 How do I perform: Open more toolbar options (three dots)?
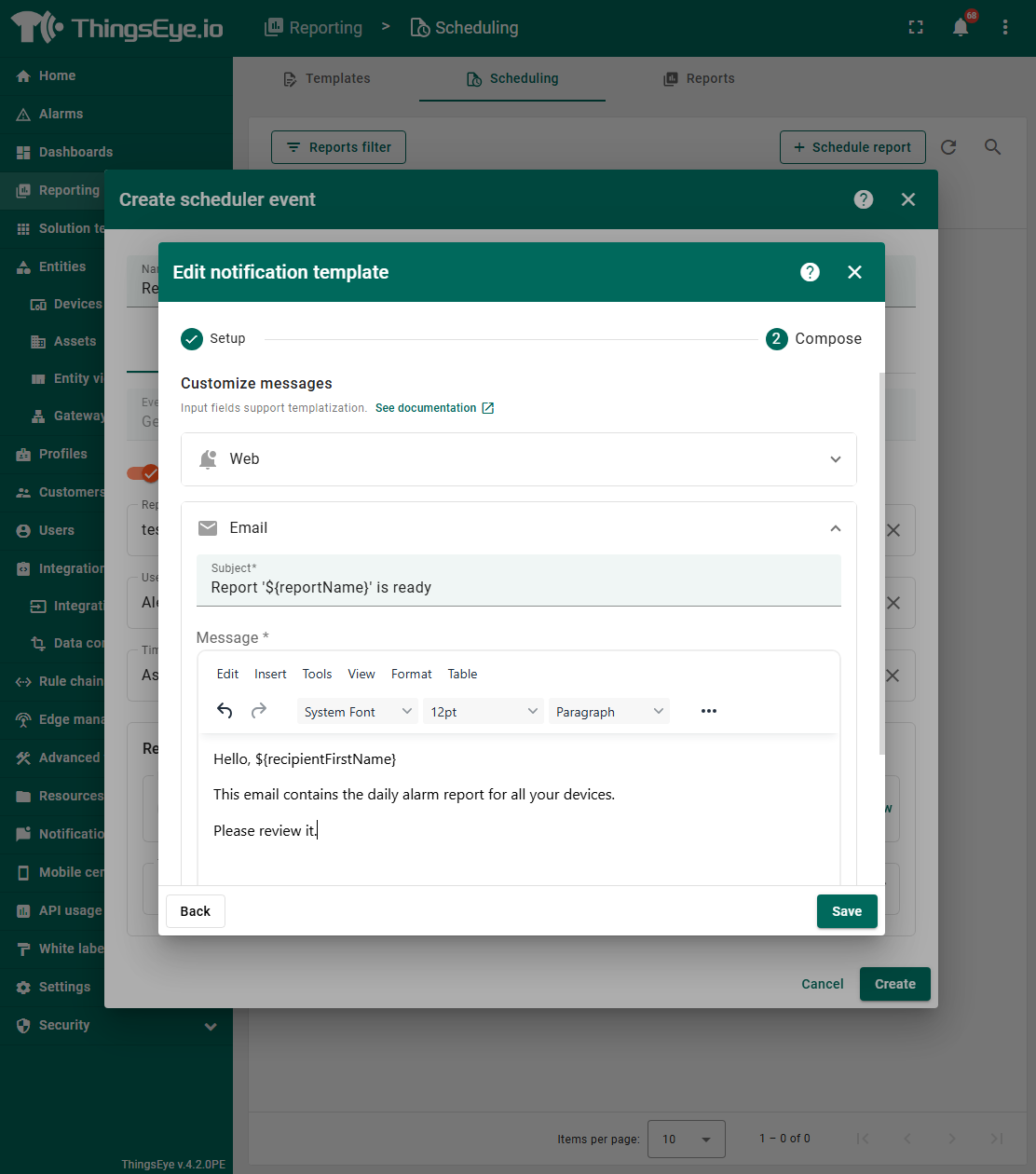709,711
